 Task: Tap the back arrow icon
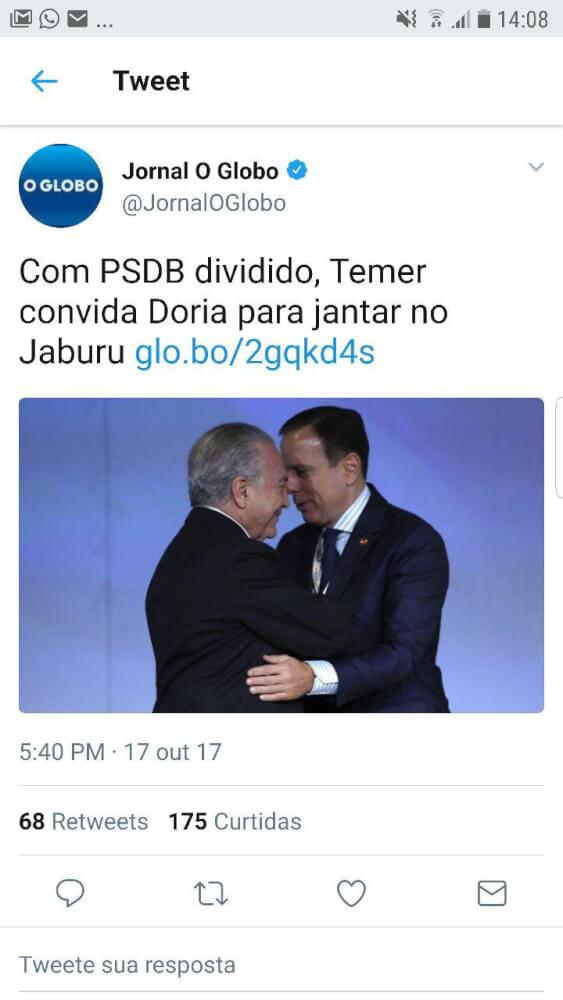[x=44, y=81]
